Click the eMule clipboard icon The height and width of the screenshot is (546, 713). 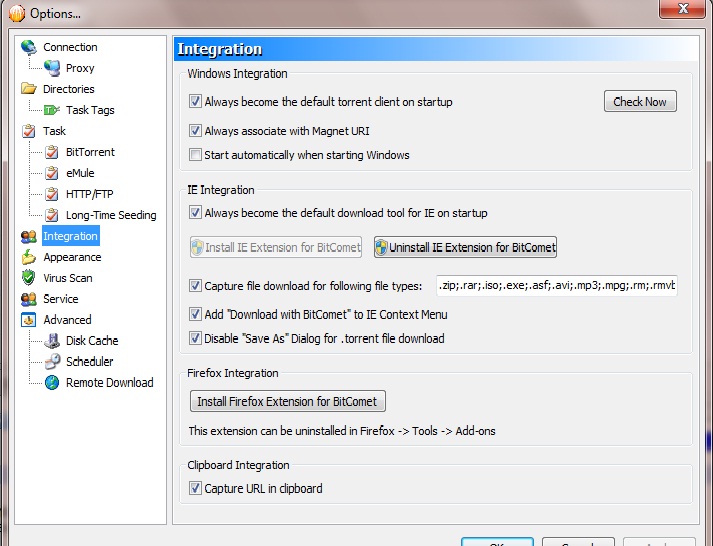(52, 173)
